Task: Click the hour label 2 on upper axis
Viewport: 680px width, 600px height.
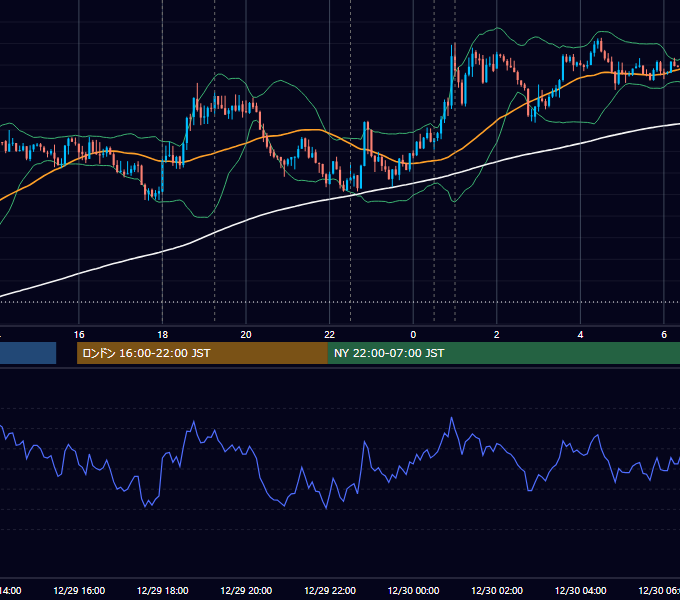Action: pos(497,335)
